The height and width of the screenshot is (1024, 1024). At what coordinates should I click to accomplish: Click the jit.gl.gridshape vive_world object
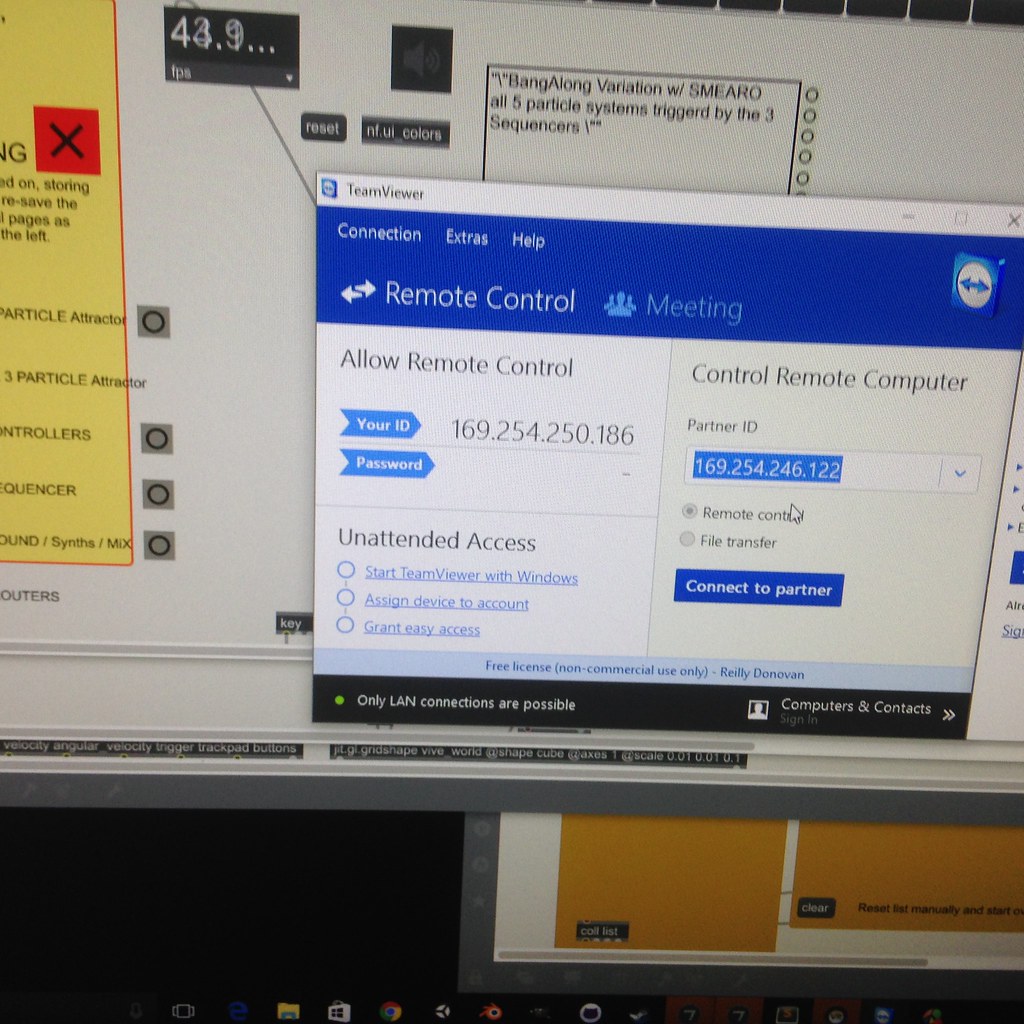coord(538,755)
